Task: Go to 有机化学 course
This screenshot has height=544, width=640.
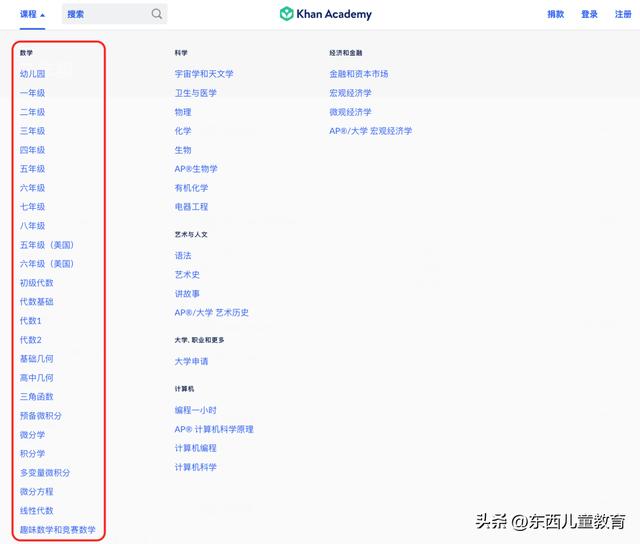Action: (x=191, y=188)
